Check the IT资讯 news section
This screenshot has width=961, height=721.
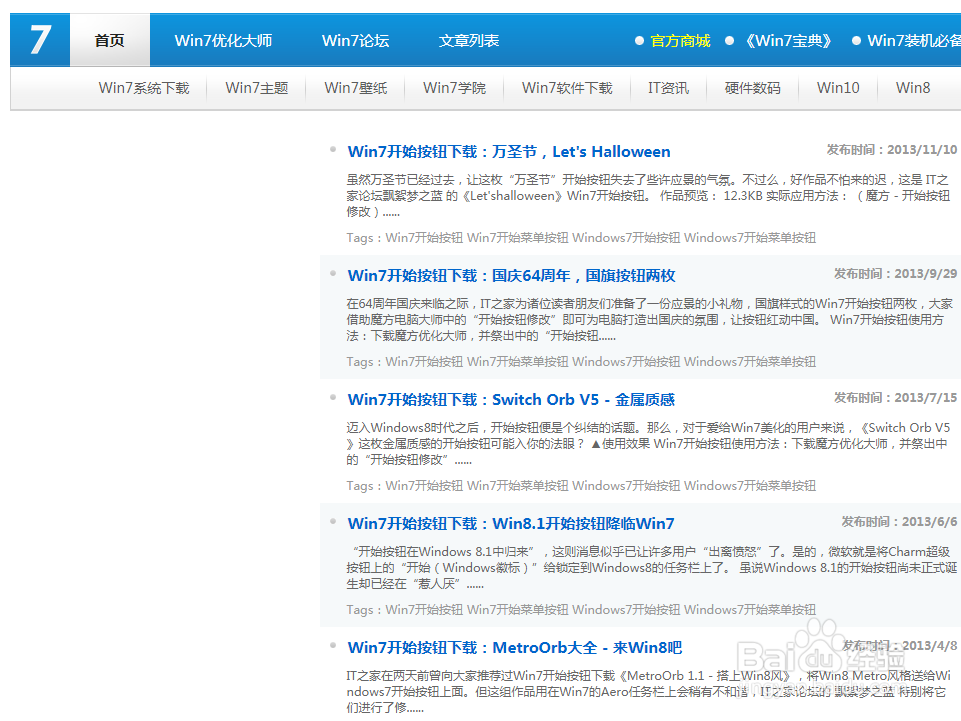667,88
